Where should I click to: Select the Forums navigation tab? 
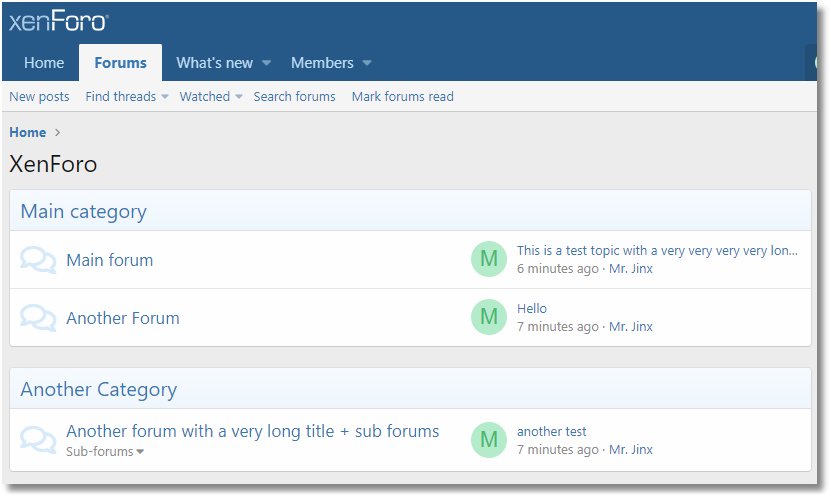(x=120, y=63)
